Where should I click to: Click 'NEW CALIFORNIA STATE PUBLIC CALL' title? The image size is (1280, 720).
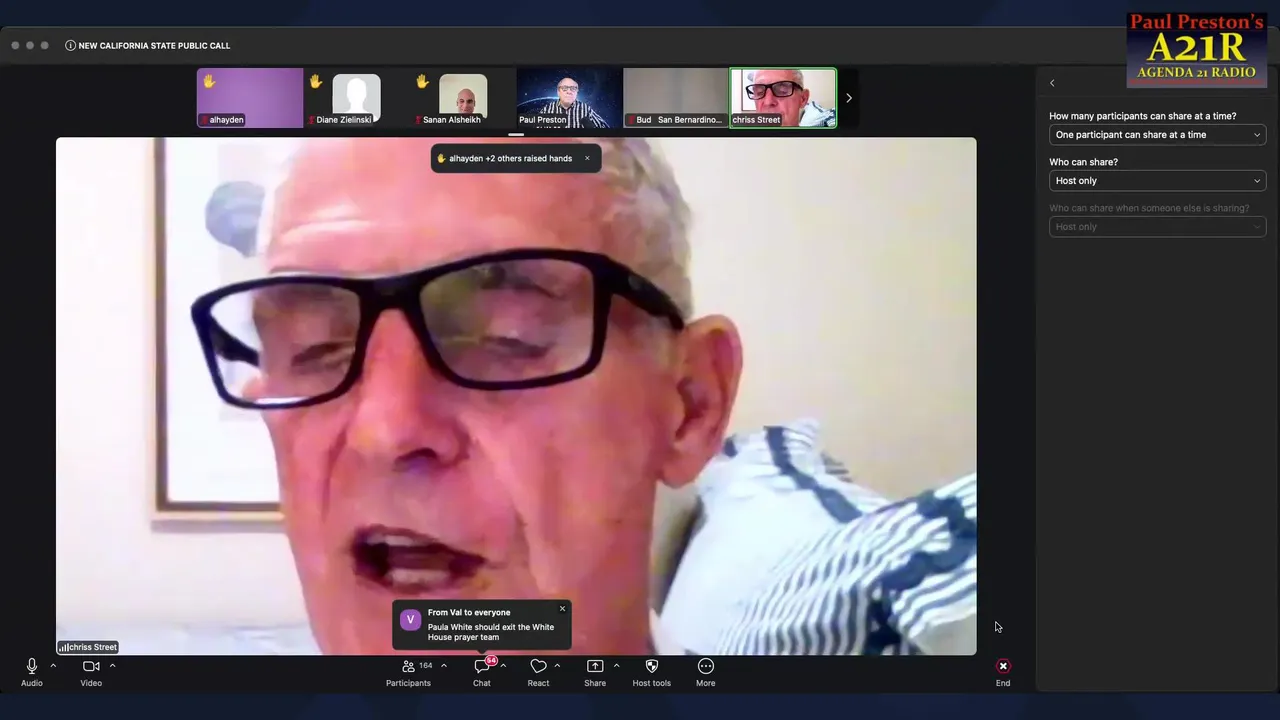(154, 45)
